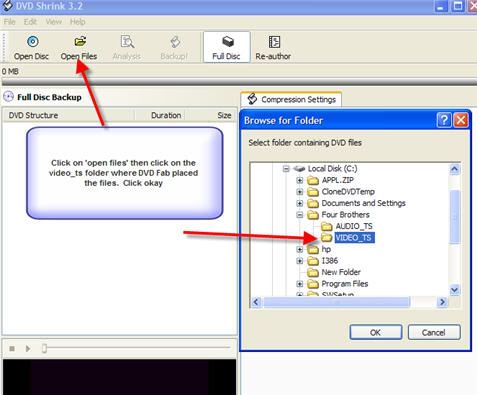477x395 pixels.
Task: Open the Edit menu
Action: click(30, 22)
